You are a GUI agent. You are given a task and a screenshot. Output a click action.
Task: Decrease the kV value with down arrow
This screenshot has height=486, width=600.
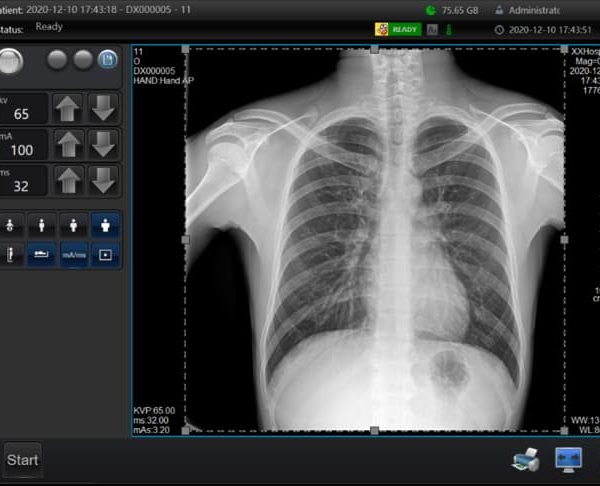pos(104,108)
